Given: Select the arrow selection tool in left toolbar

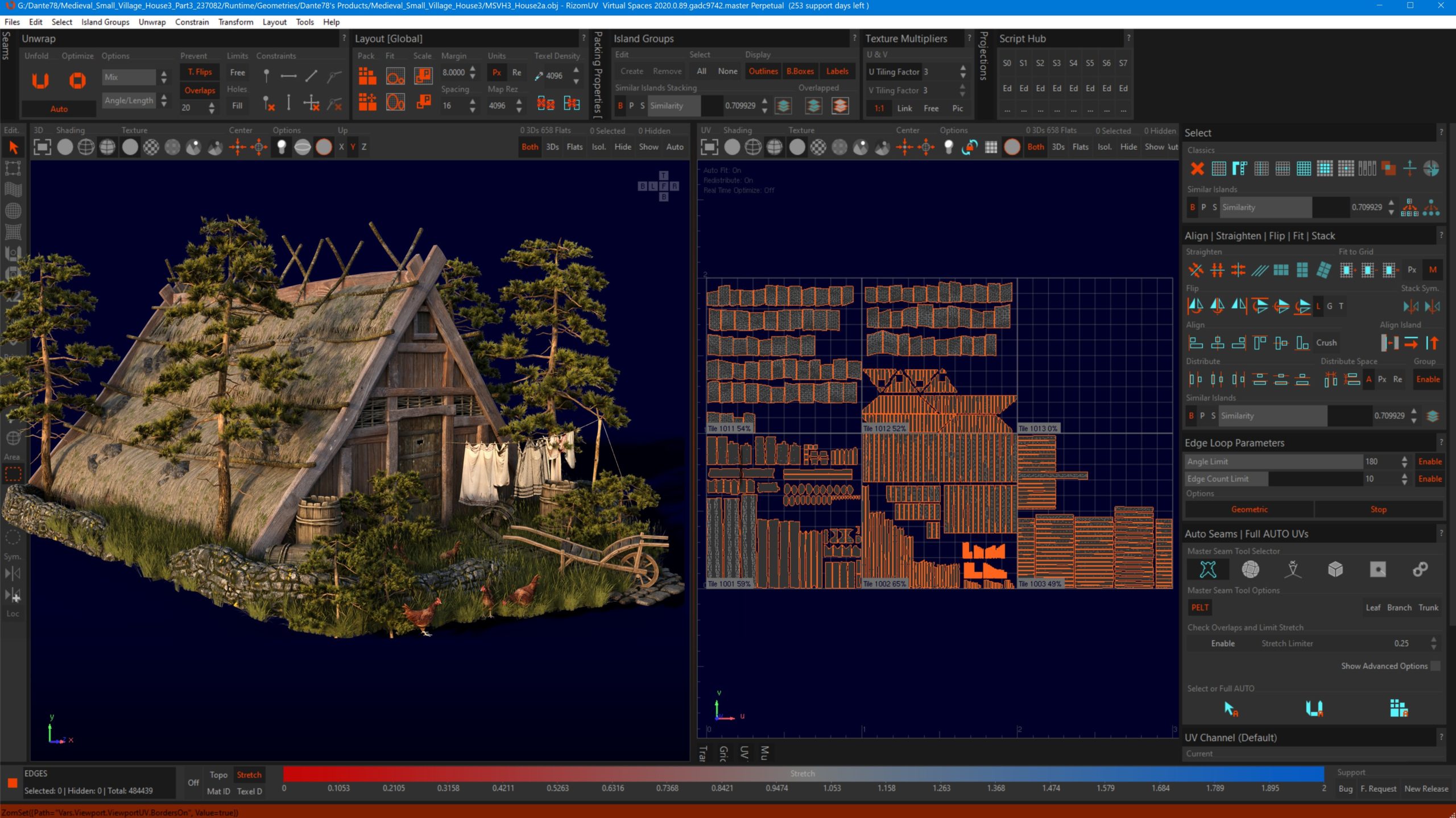Looking at the screenshot, I should (x=13, y=147).
